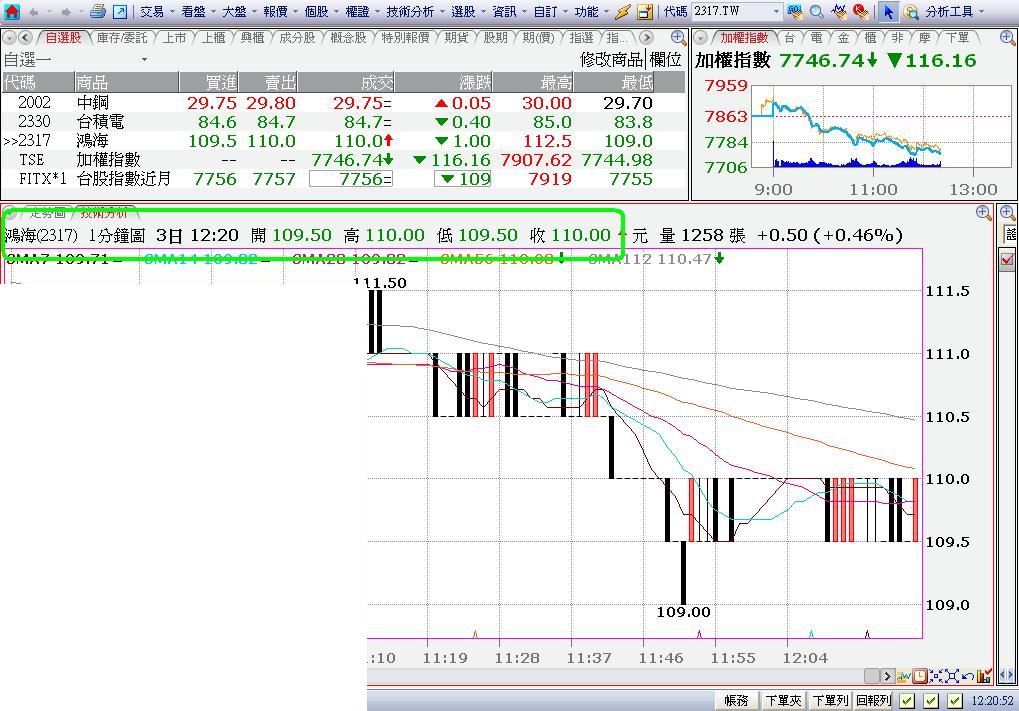This screenshot has height=711, width=1019.
Task: Switch to the 下單 tab in index panel
Action: tap(957, 38)
